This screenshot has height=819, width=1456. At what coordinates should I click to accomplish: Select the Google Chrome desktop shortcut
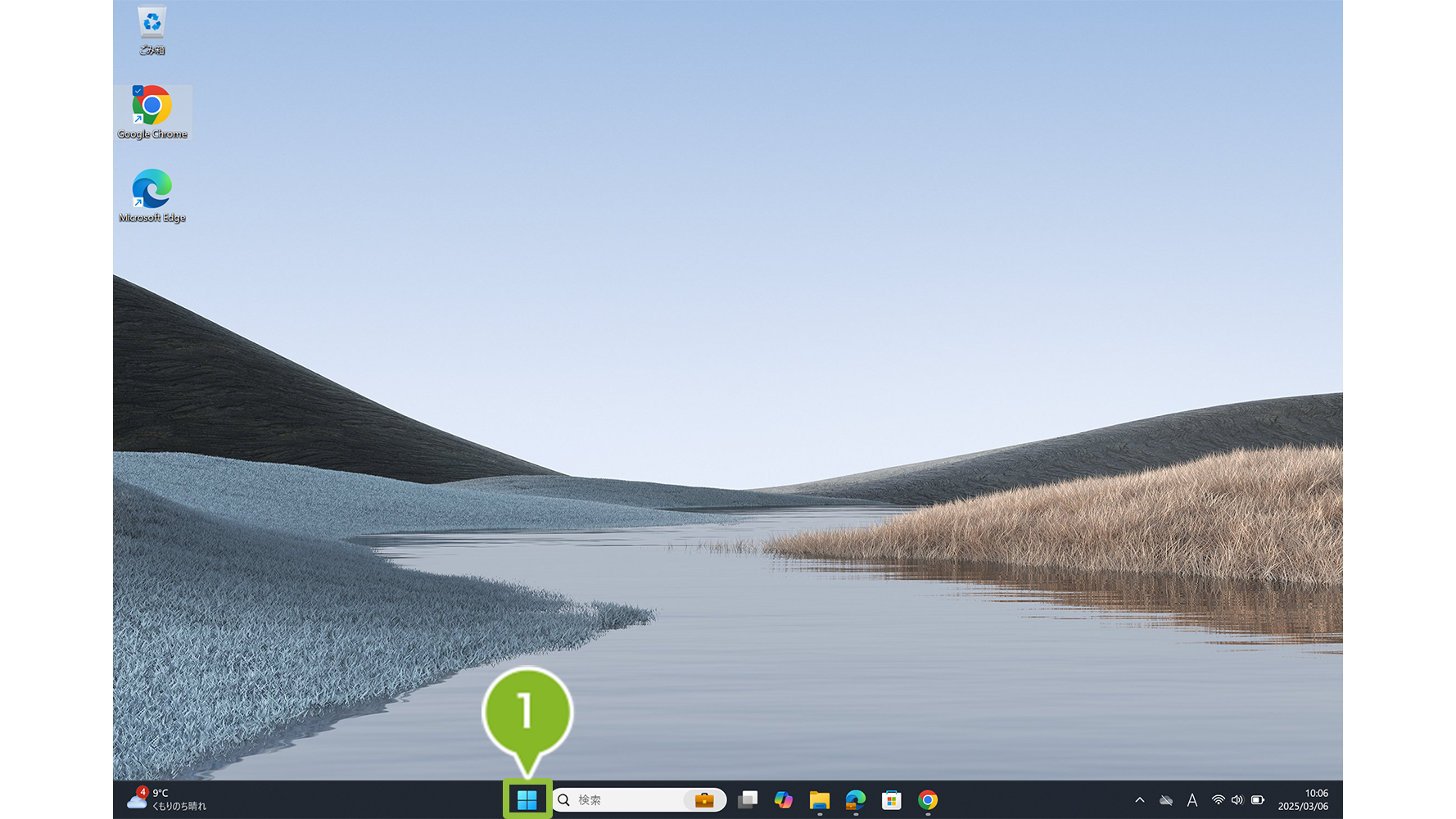(x=152, y=113)
